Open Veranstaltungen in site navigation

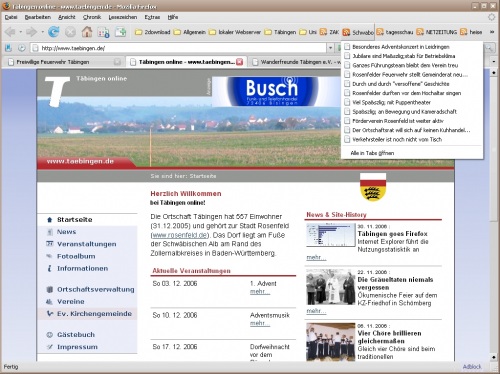87,244
